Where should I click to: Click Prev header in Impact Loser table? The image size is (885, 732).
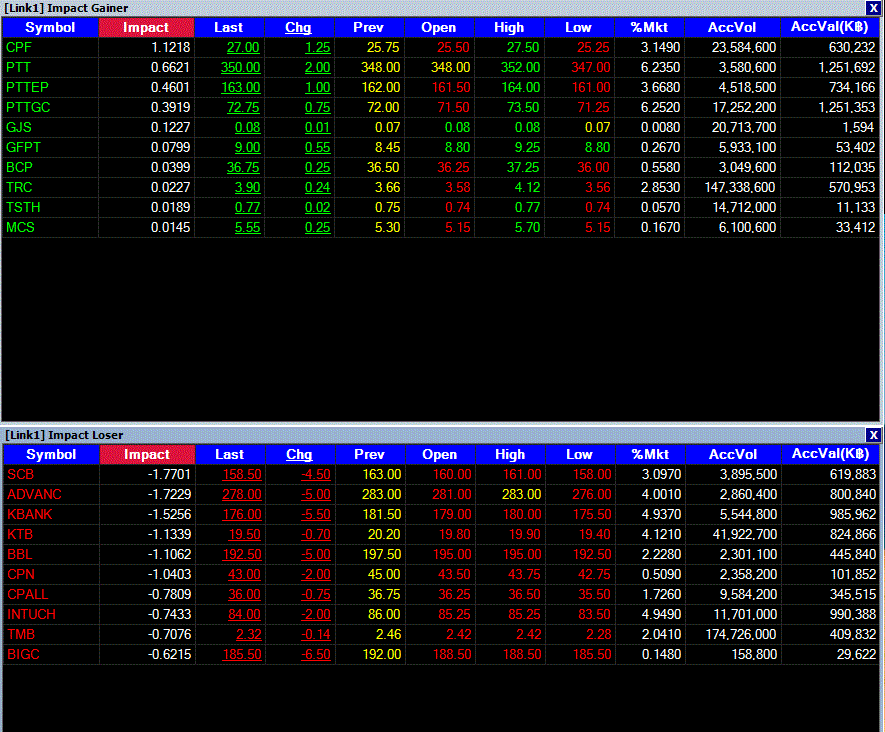point(370,454)
